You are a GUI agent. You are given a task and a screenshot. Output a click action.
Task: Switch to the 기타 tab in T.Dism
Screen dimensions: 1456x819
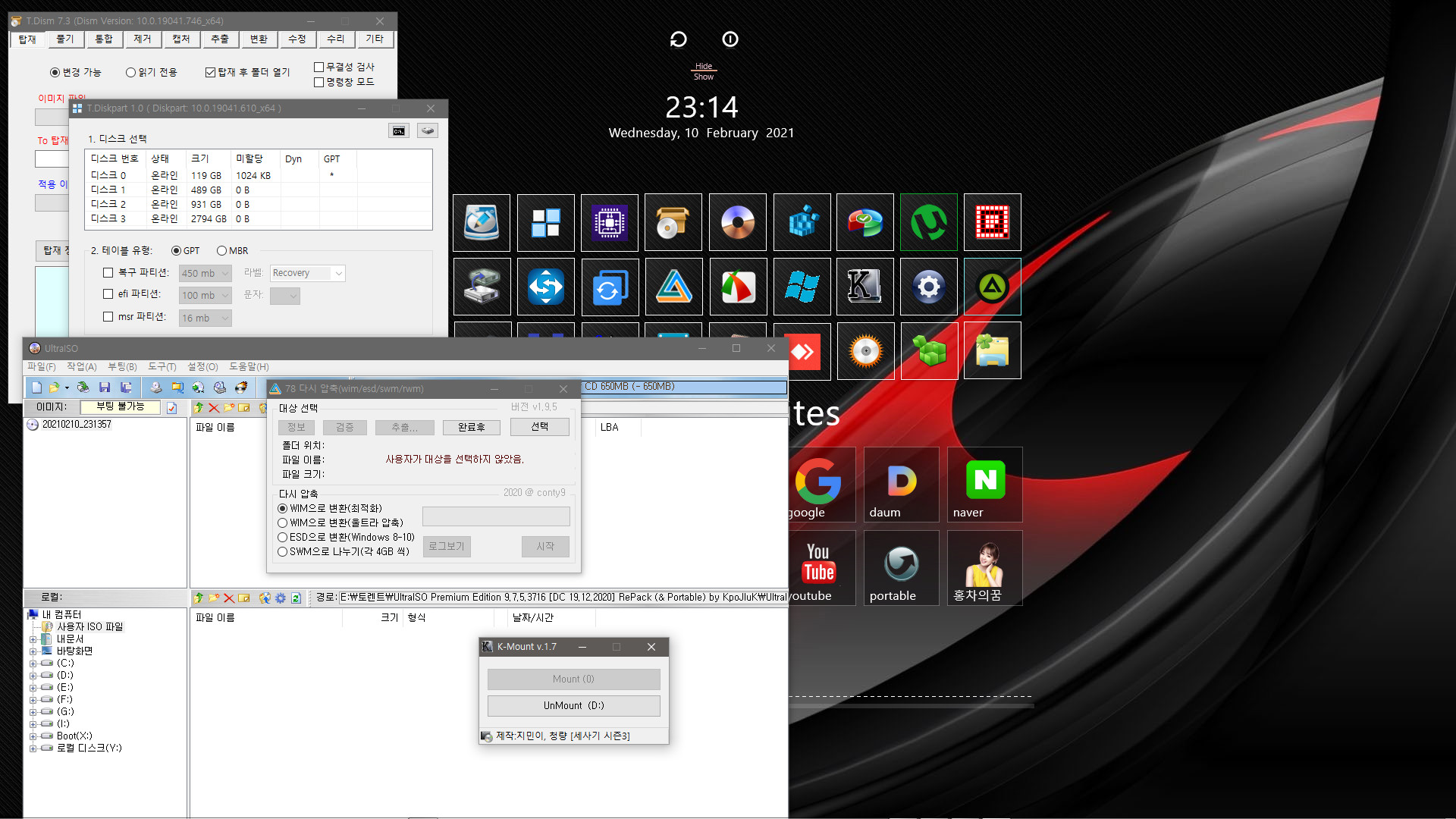[375, 39]
